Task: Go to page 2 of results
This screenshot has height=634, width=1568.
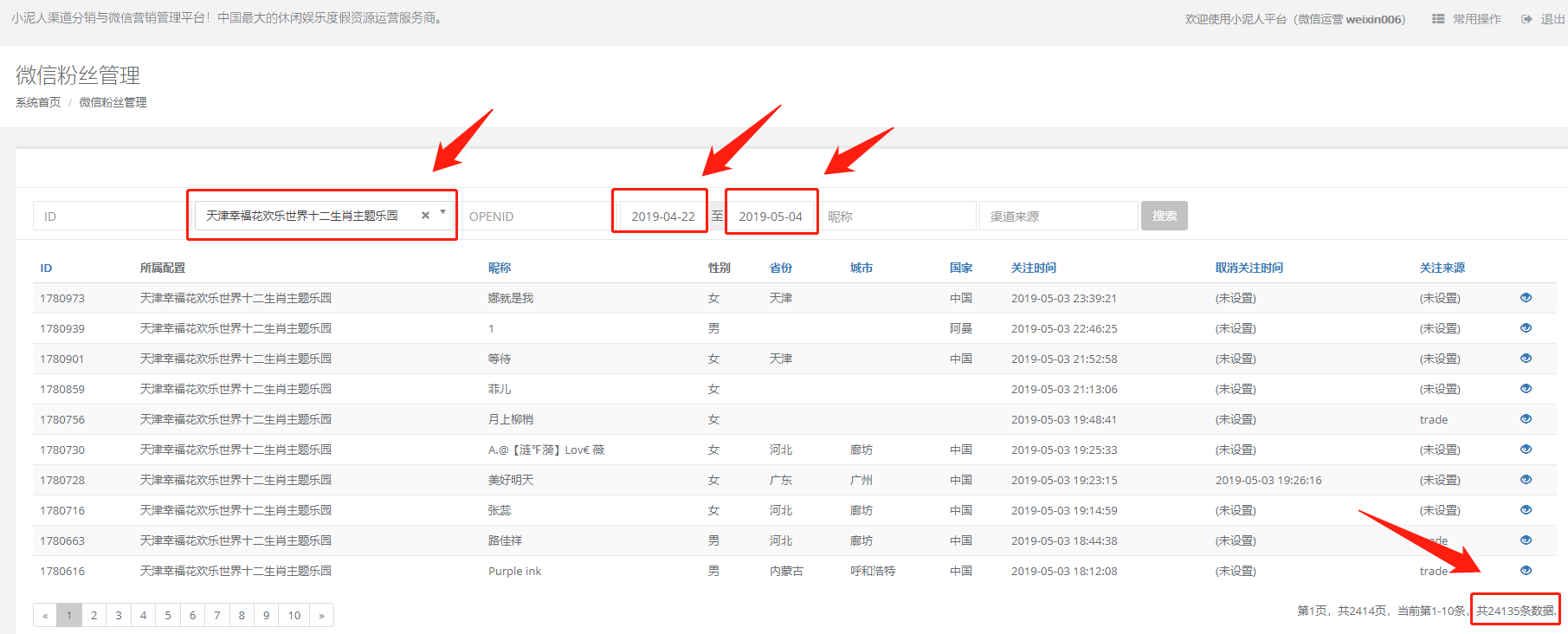Action: [x=94, y=615]
